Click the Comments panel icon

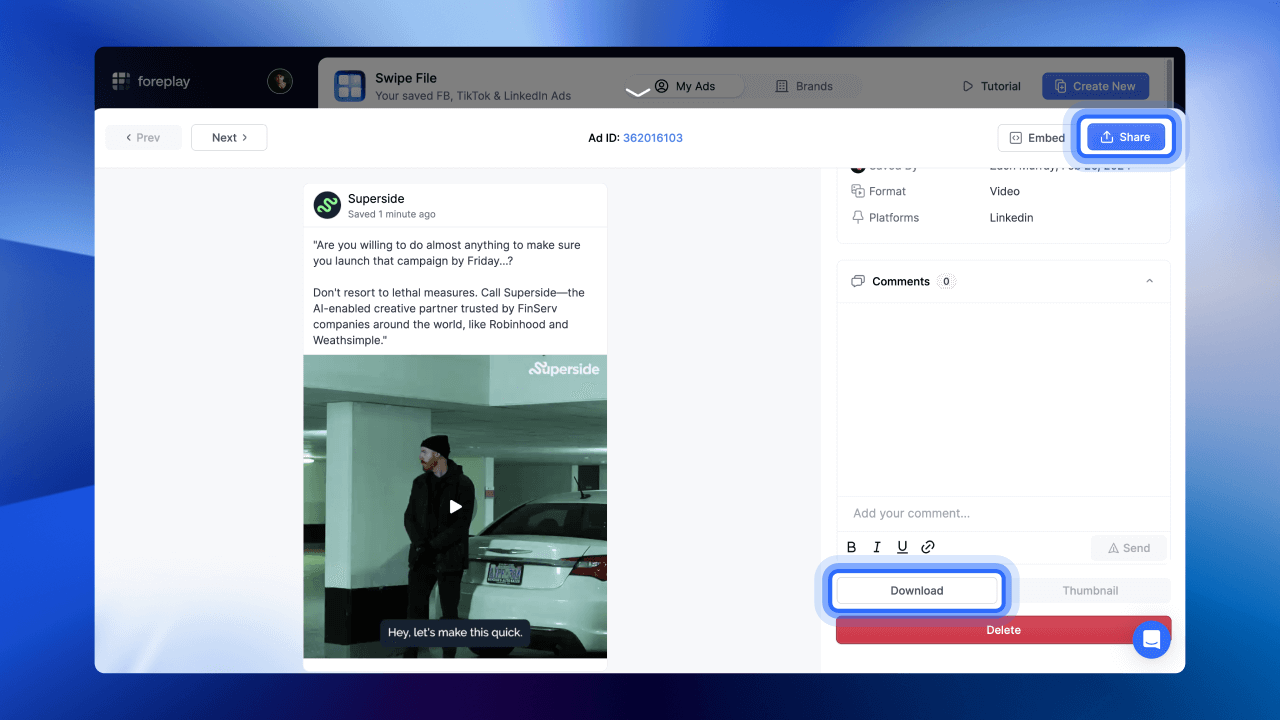click(857, 281)
